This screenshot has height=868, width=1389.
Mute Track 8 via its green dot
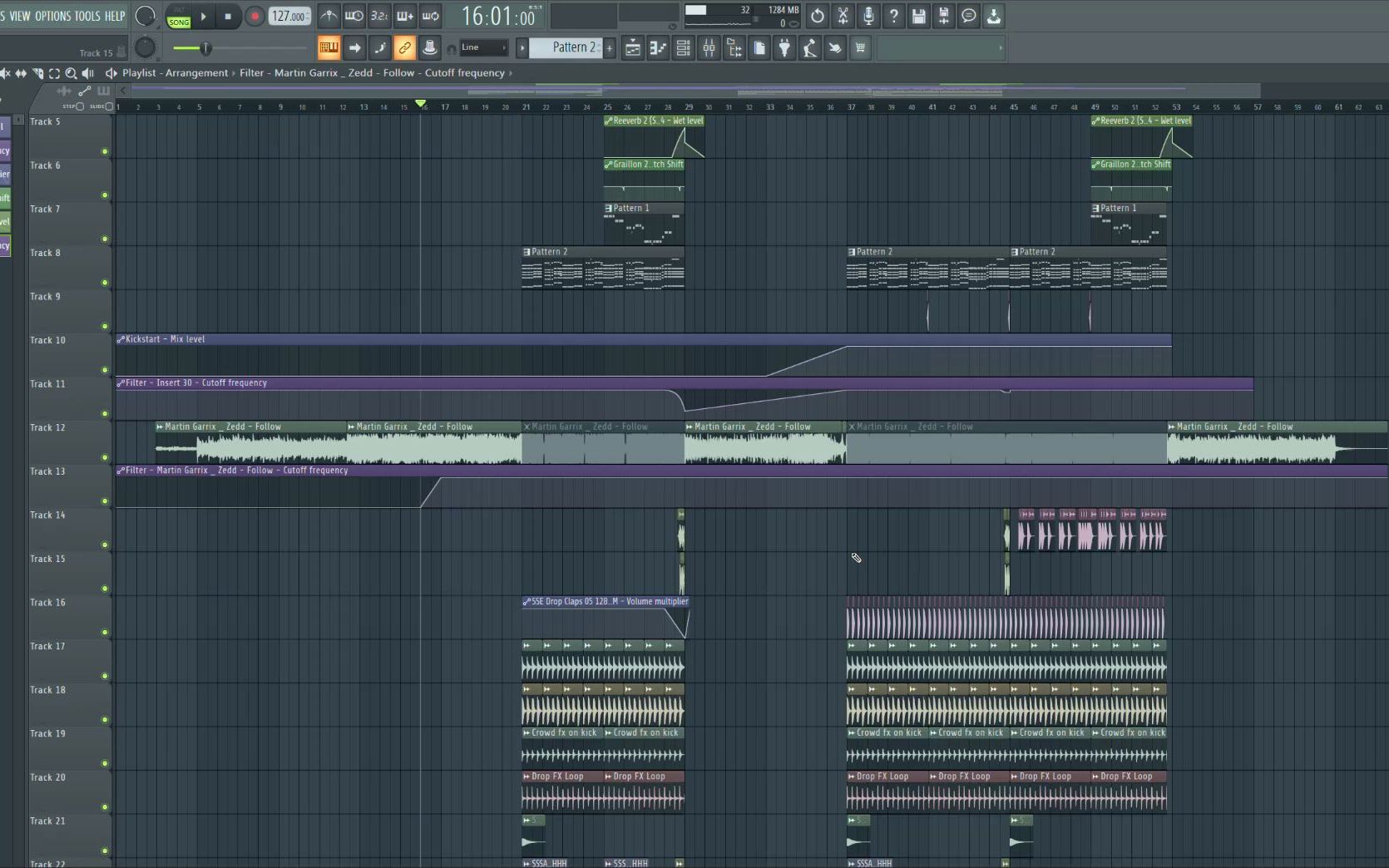pos(105,283)
